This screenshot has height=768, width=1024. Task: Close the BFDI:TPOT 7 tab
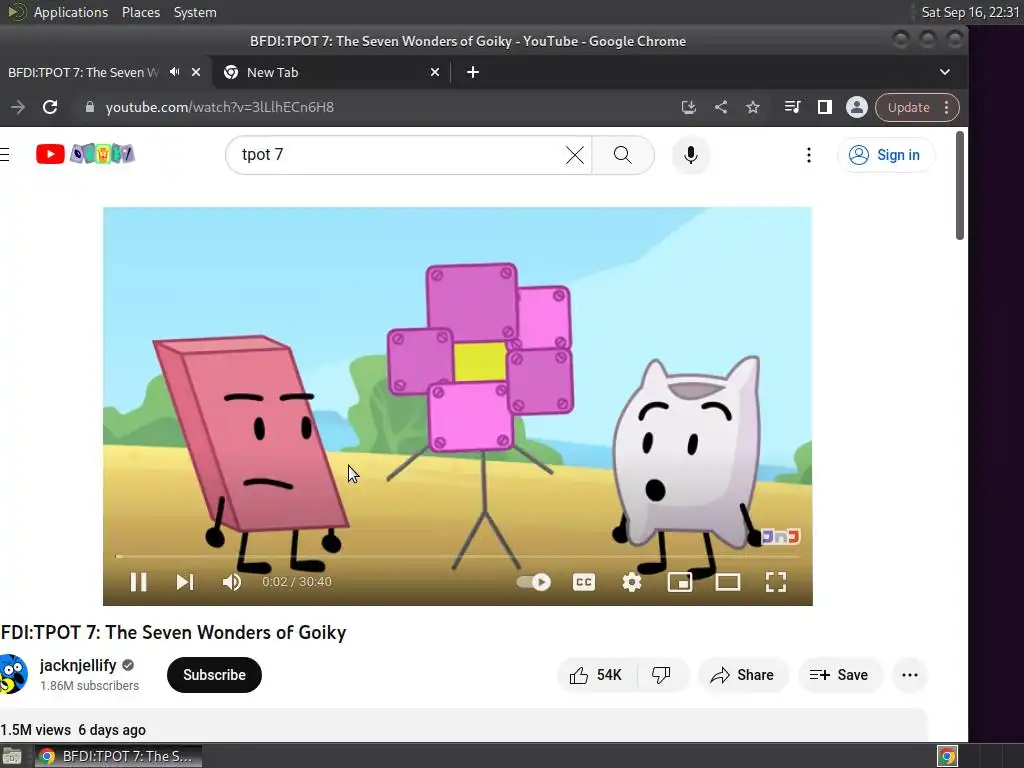[196, 72]
